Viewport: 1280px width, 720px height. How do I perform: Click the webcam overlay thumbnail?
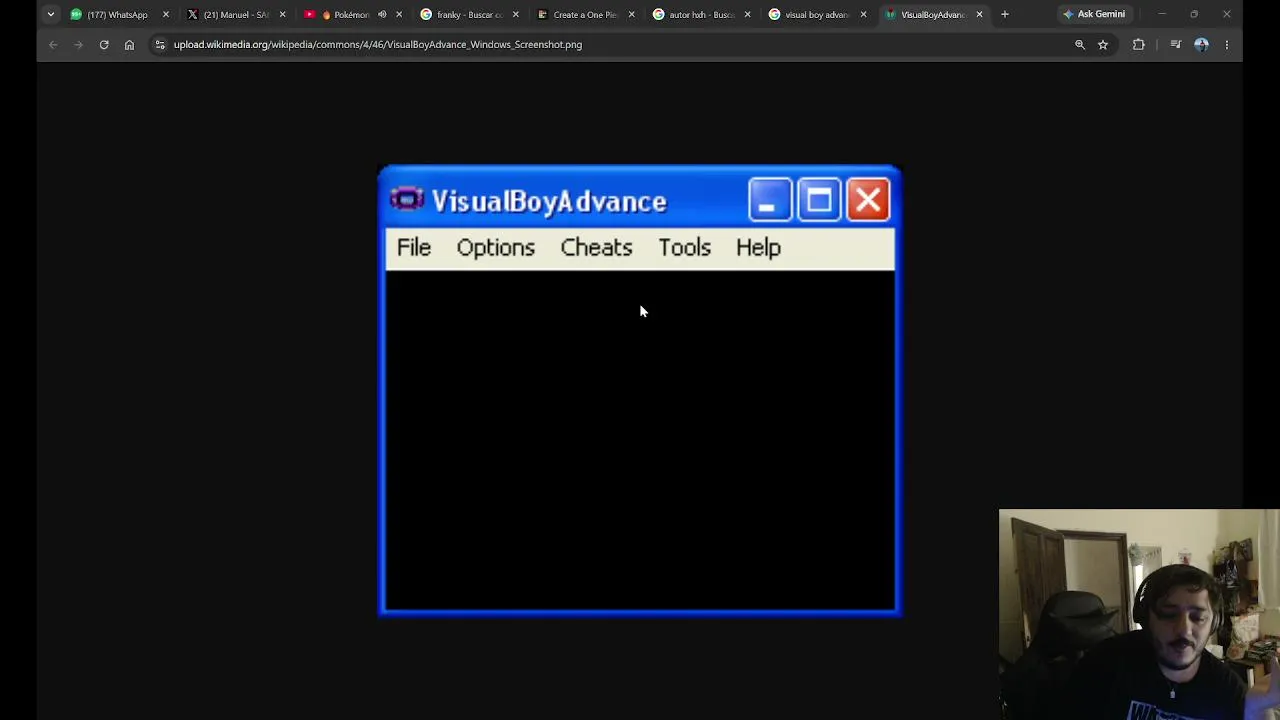click(1139, 615)
